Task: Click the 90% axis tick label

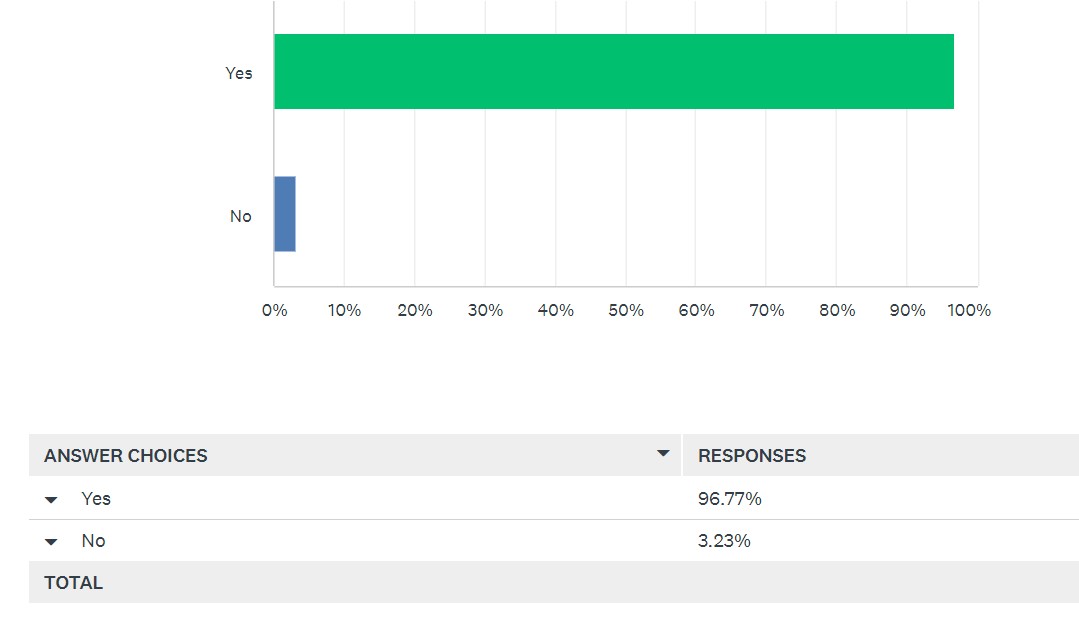Action: pos(907,310)
